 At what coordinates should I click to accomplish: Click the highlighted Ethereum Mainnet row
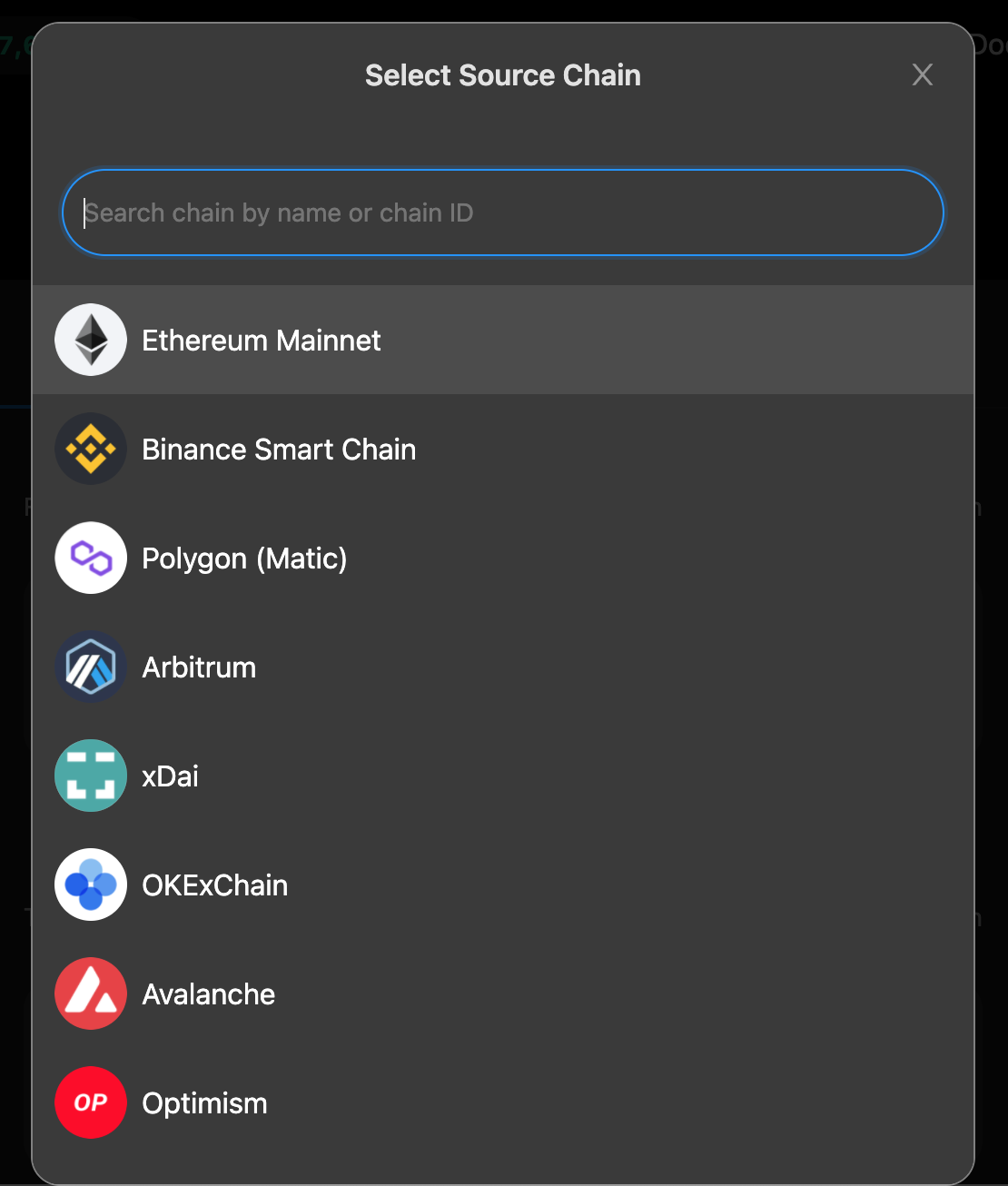[x=502, y=340]
